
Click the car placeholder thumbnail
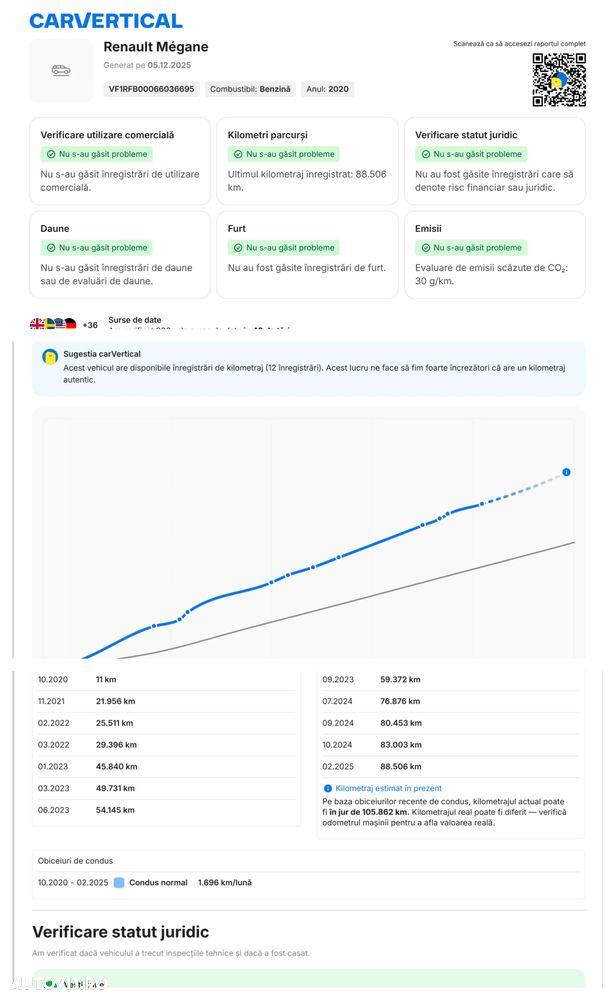click(61, 71)
